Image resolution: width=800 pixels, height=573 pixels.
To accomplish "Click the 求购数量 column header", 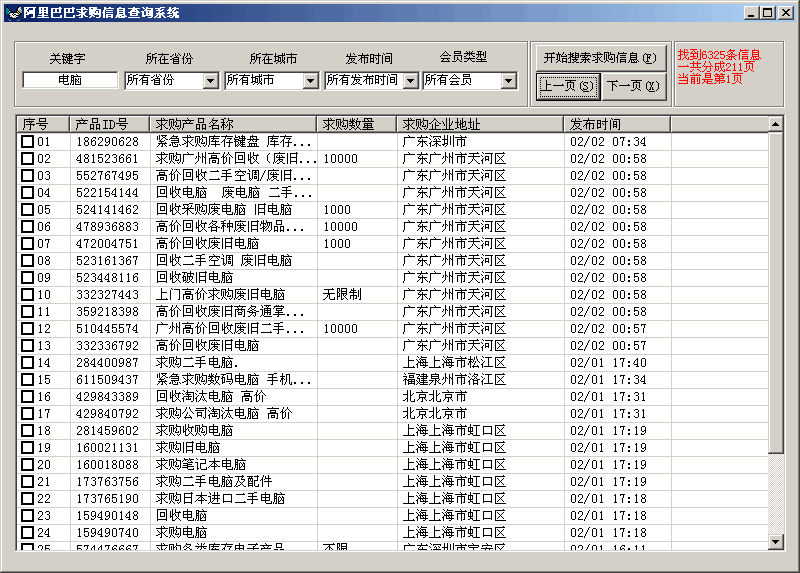I will (357, 124).
